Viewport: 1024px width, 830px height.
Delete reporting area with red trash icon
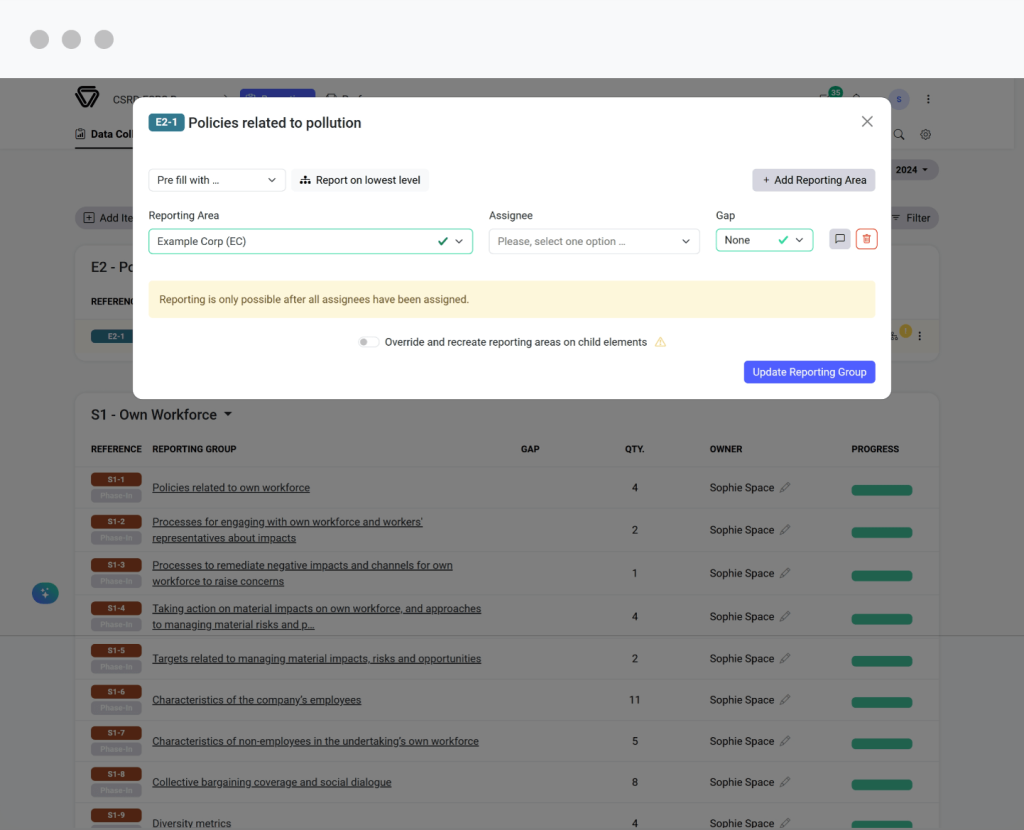point(866,239)
